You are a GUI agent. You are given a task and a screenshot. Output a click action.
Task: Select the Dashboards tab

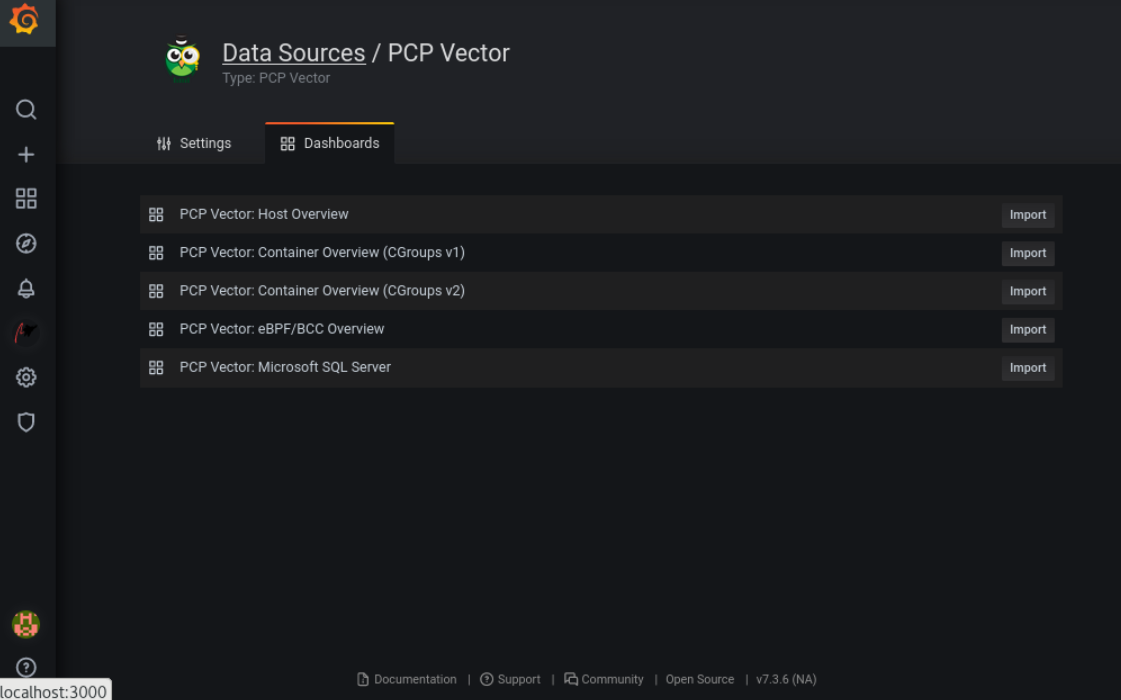[x=330, y=143]
